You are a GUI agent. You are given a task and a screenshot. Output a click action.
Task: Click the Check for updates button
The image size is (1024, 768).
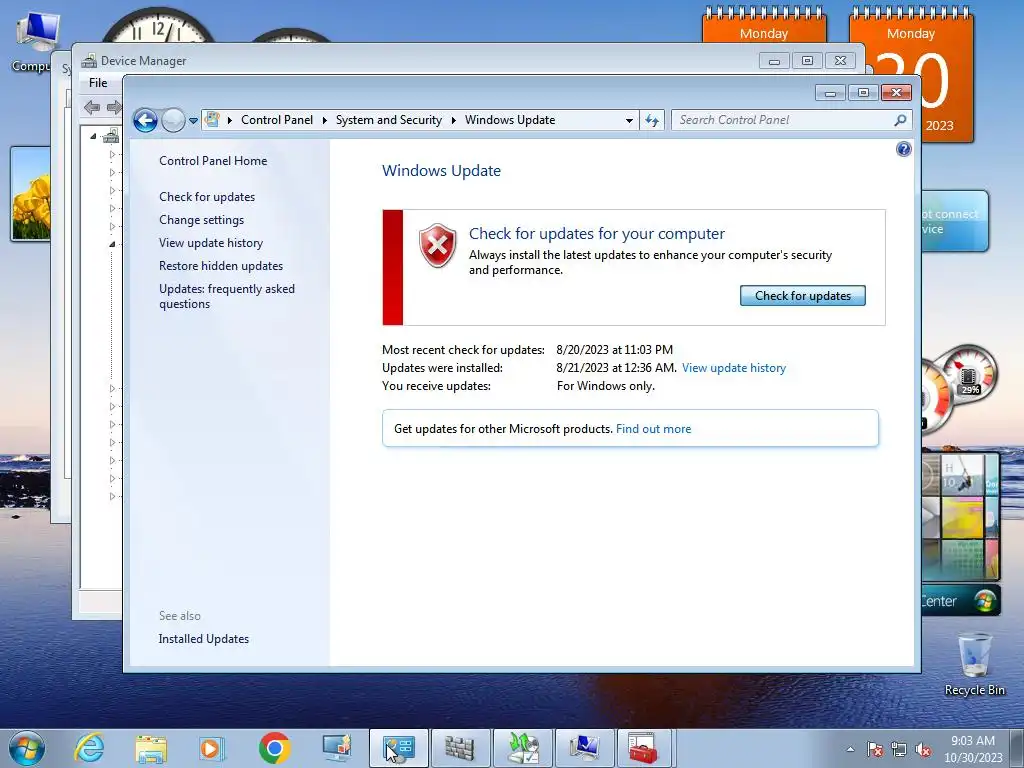[803, 296]
